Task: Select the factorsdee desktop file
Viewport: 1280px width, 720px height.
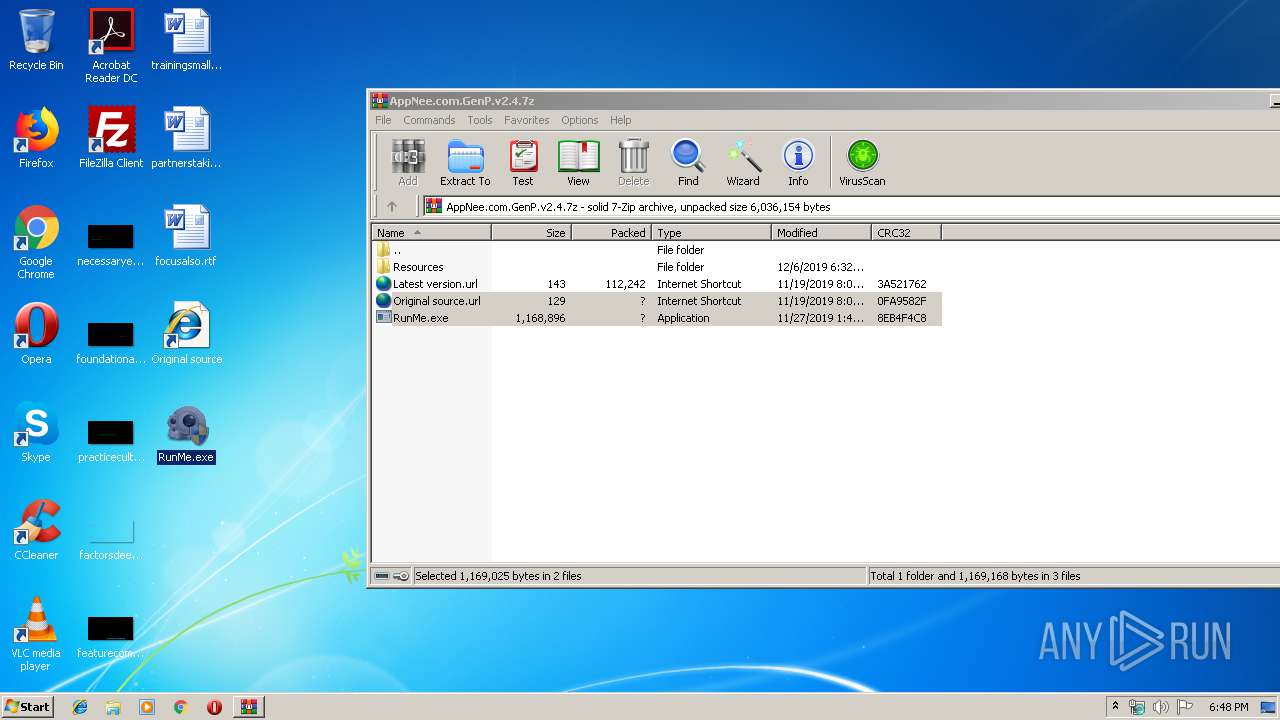Action: coord(111,540)
